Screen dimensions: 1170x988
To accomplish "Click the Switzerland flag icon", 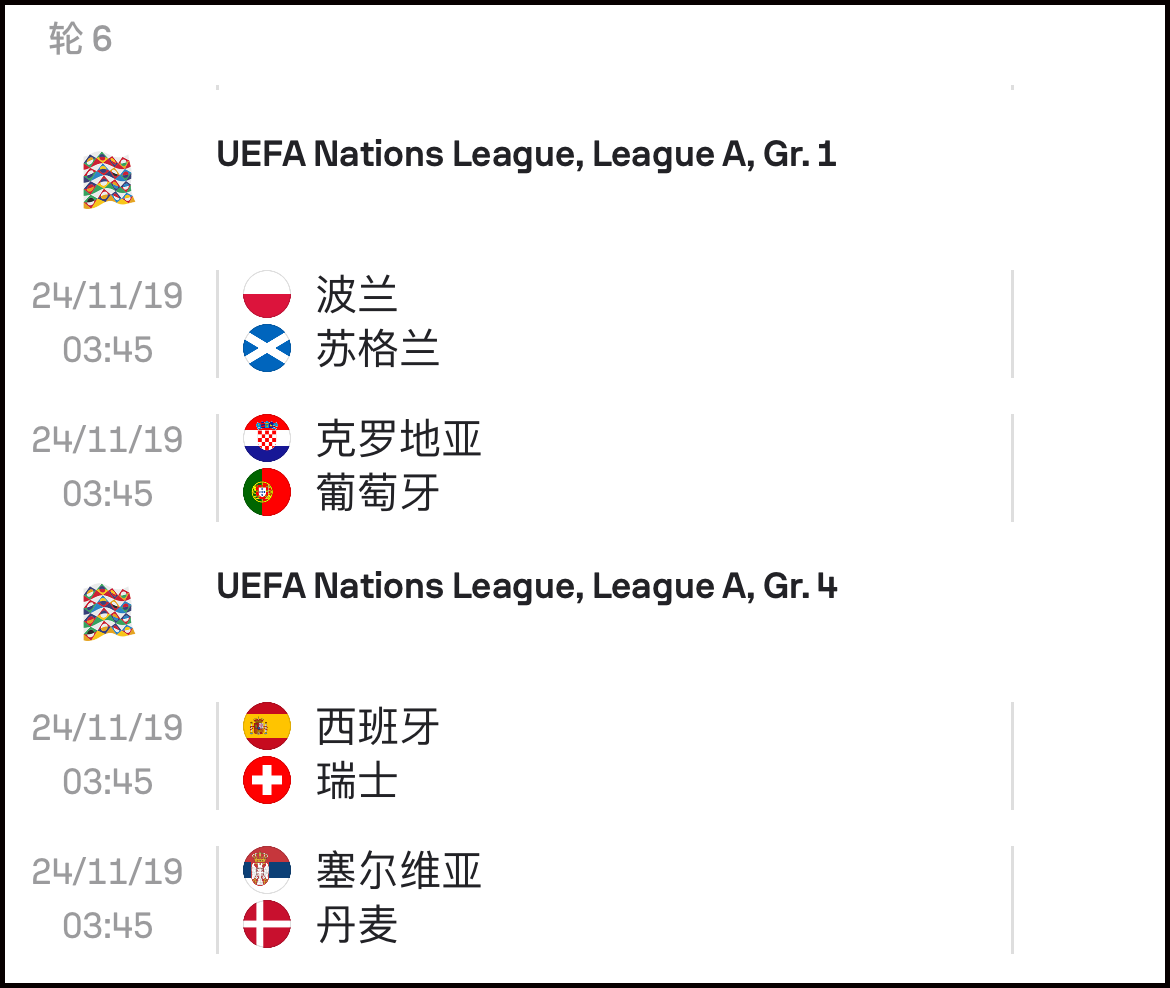I will click(x=266, y=781).
